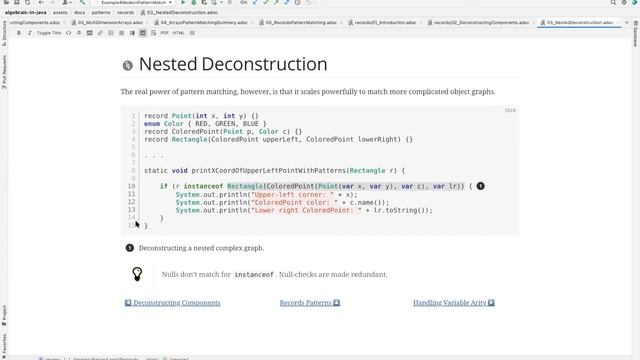
Task: Click the docs breadcrumb segment
Action: (x=79, y=13)
